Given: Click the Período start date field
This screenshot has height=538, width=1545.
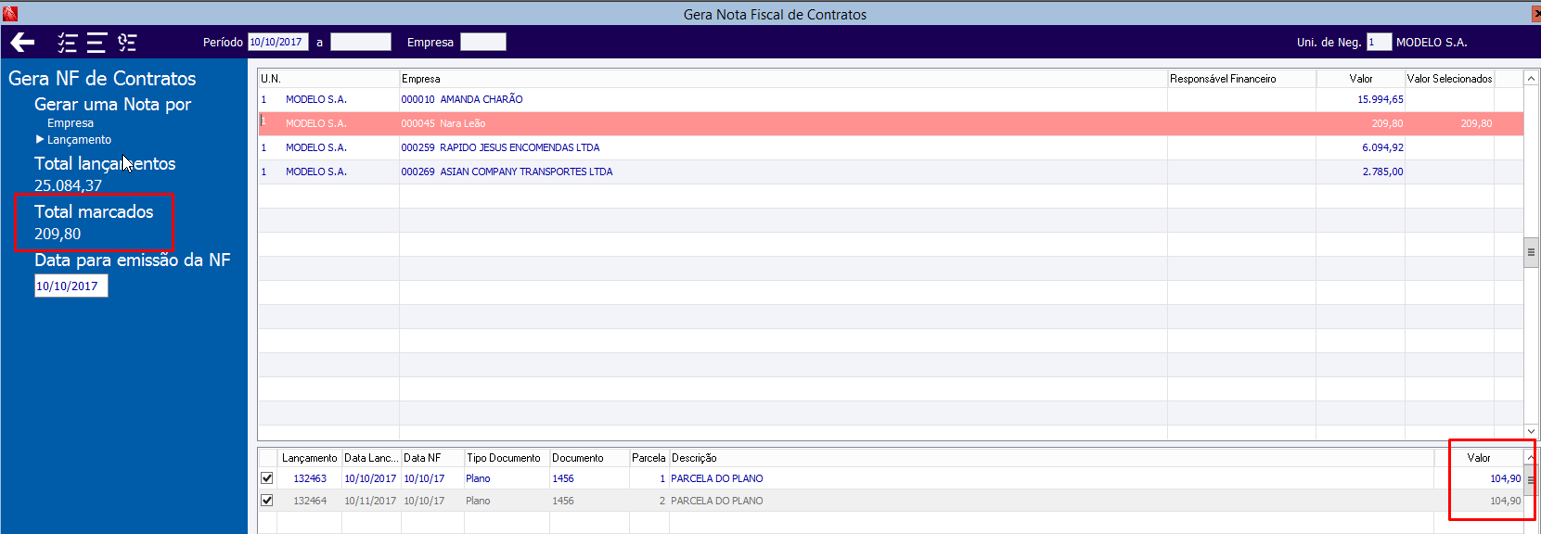Looking at the screenshot, I should coord(277,42).
